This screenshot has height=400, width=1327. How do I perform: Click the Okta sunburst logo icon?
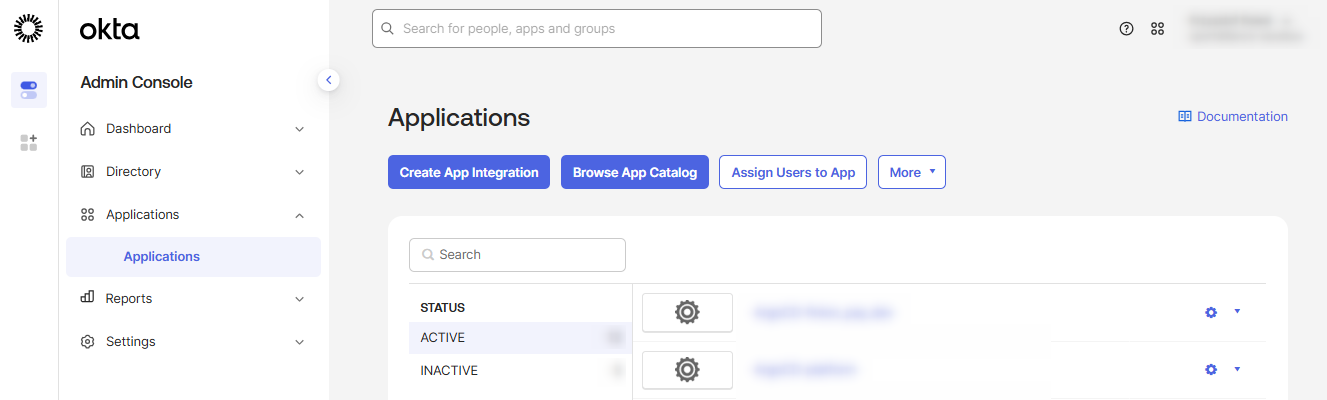[x=29, y=29]
